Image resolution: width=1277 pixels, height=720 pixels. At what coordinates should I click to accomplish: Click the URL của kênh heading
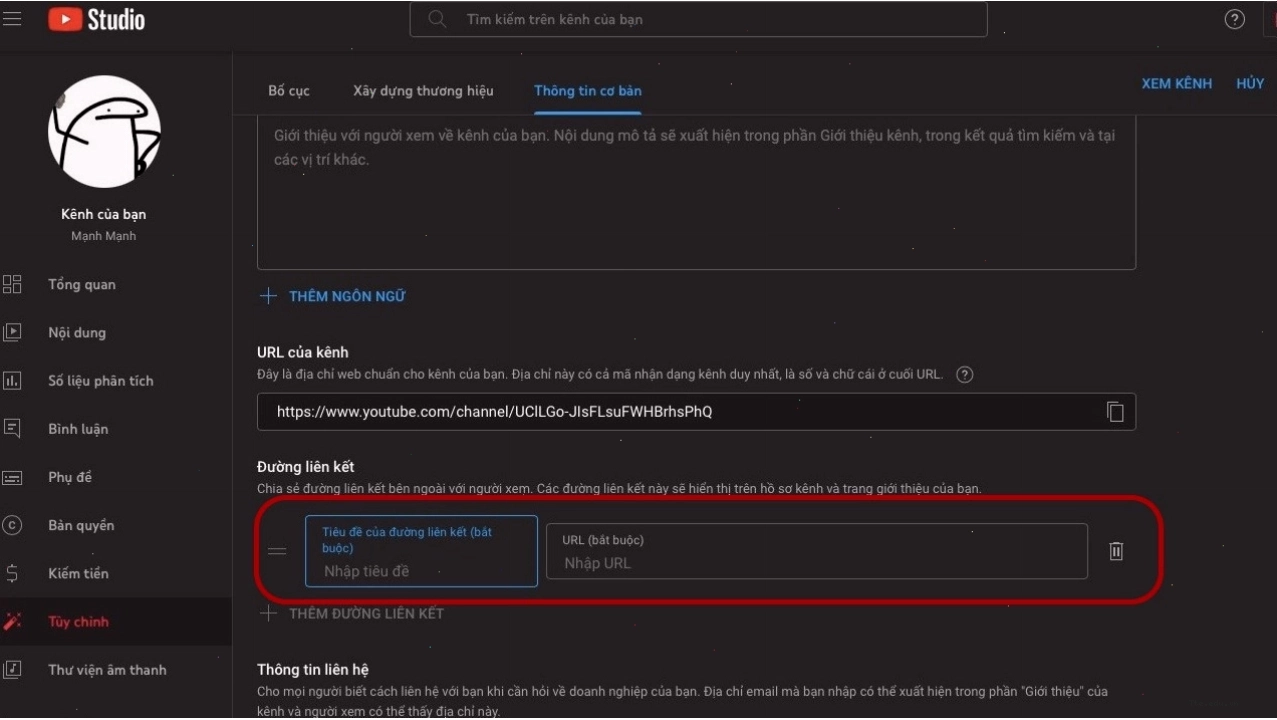pyautogui.click(x=303, y=352)
